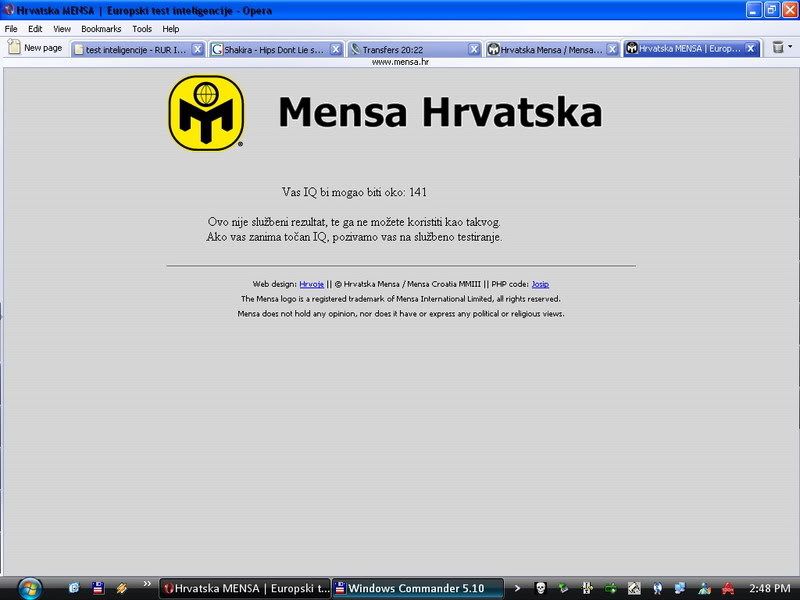Open the Windows Start orb
Image resolution: width=800 pixels, height=600 pixels.
click(x=30, y=589)
